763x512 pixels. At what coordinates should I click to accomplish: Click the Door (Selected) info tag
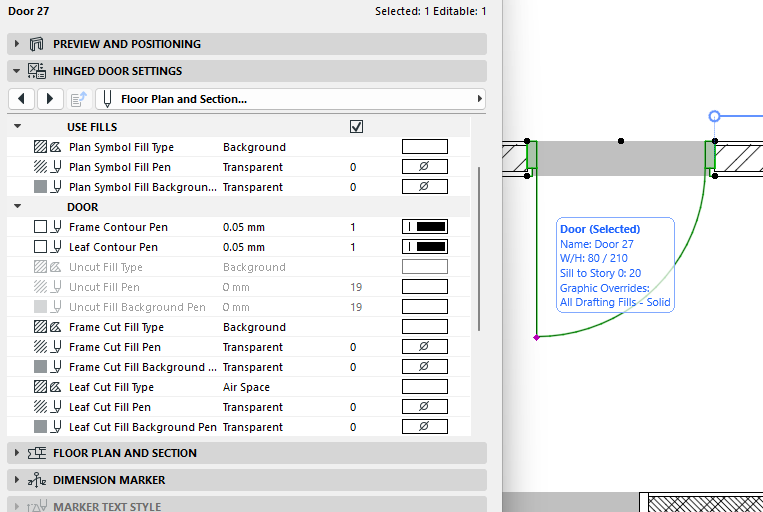pos(615,265)
